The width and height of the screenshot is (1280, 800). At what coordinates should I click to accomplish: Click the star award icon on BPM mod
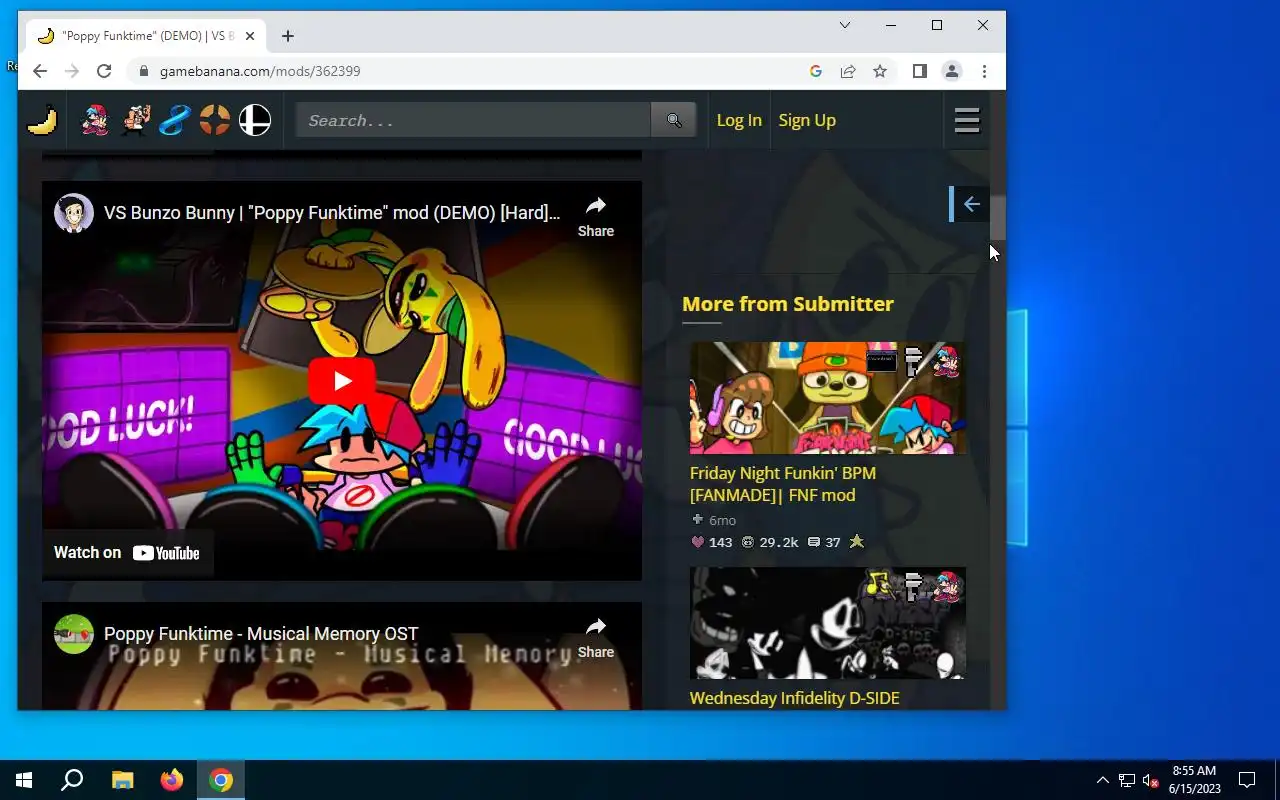857,541
